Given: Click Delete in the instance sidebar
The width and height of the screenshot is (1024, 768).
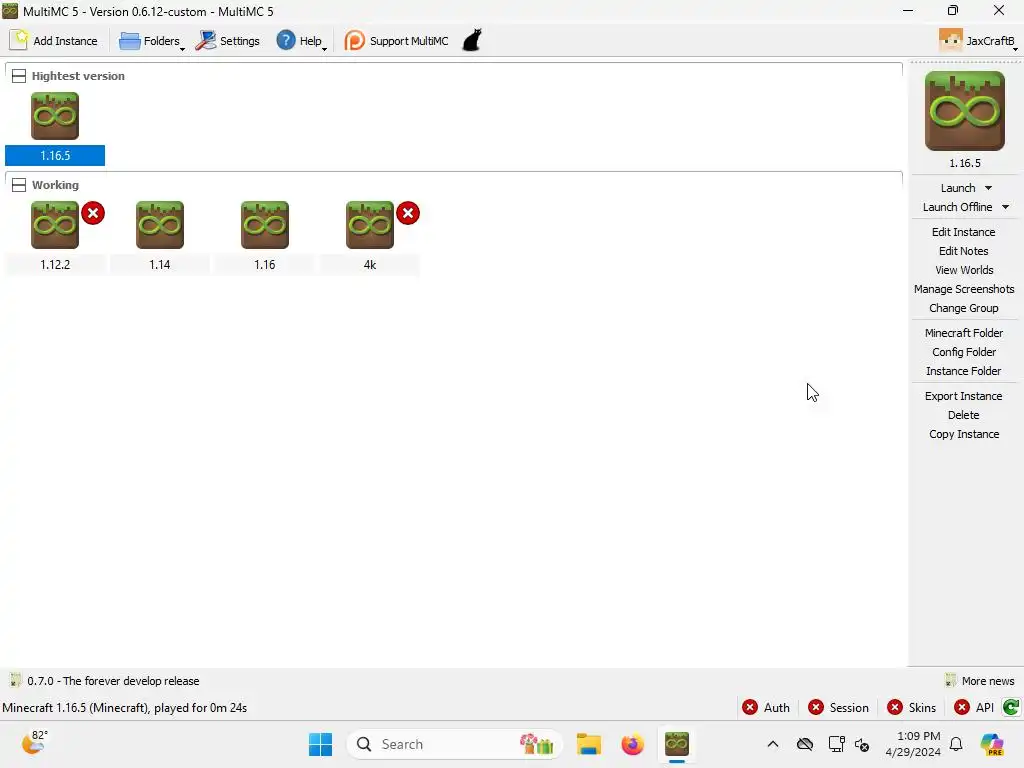Looking at the screenshot, I should (963, 415).
